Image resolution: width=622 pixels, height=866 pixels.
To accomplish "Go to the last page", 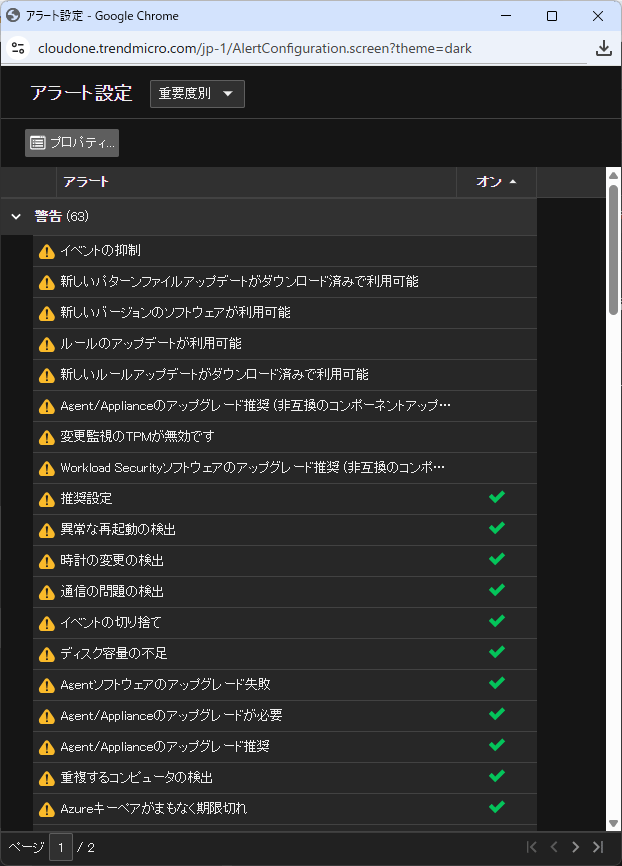I will point(598,847).
